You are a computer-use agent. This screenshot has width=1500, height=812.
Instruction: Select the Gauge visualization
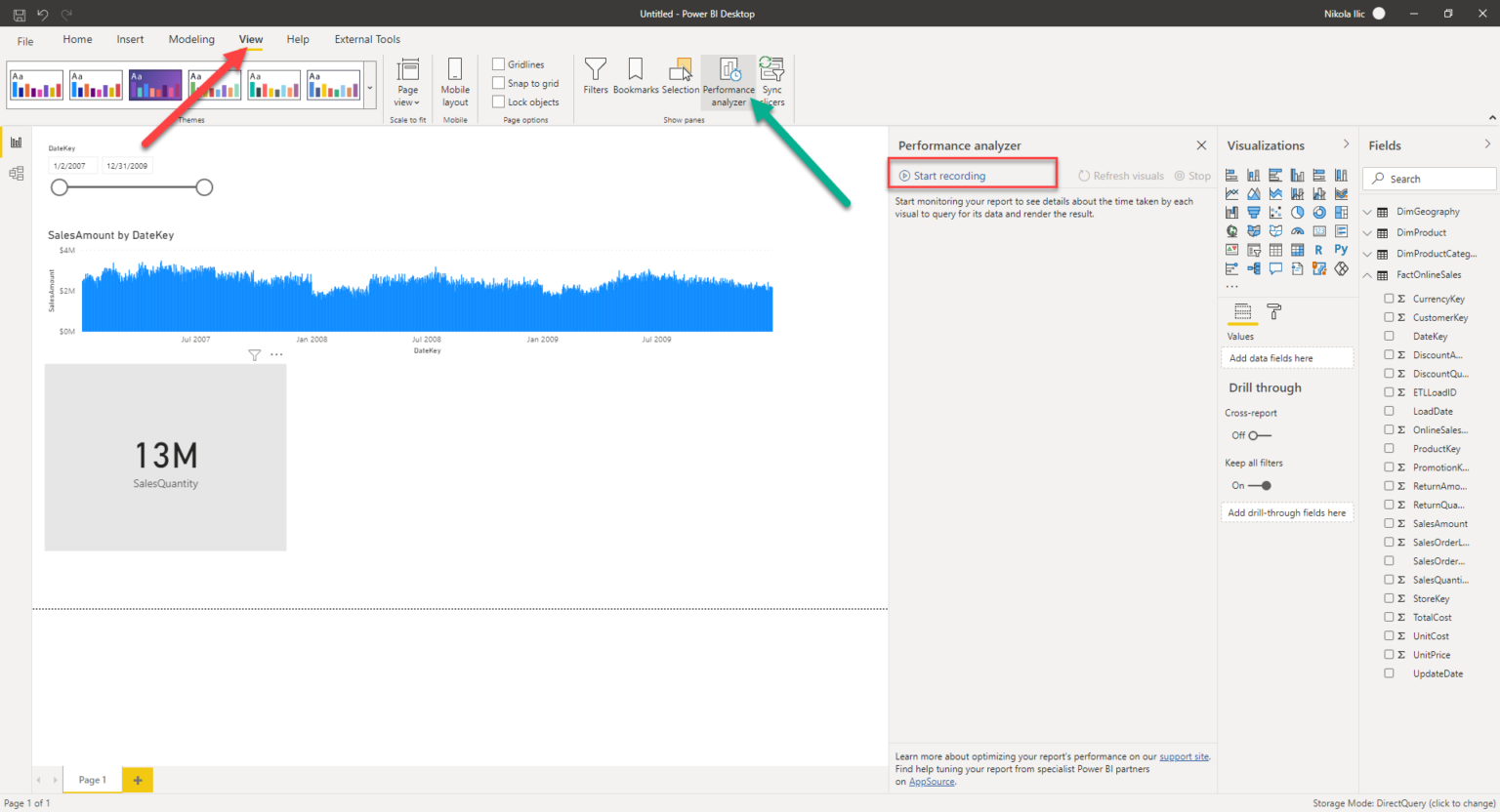click(1297, 230)
